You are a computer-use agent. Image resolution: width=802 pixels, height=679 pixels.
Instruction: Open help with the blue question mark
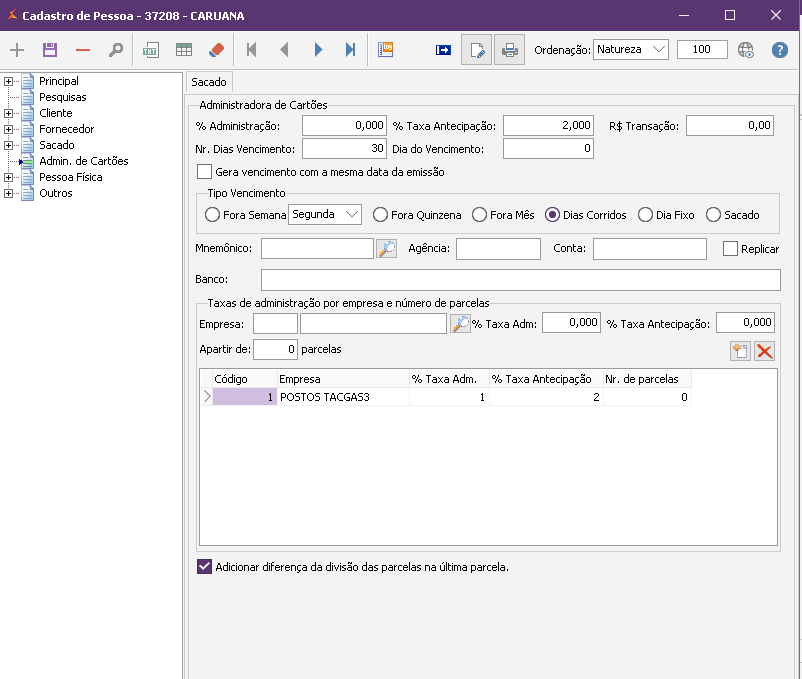coord(780,50)
